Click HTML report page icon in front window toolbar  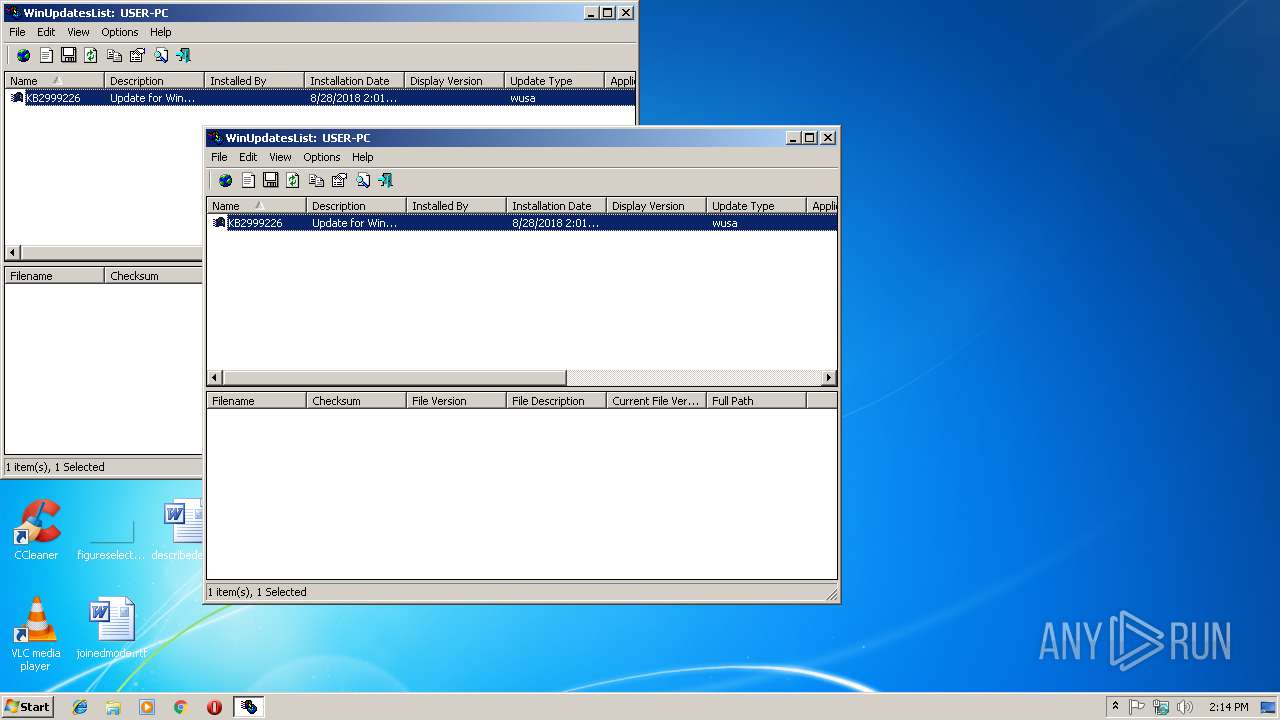(248, 181)
